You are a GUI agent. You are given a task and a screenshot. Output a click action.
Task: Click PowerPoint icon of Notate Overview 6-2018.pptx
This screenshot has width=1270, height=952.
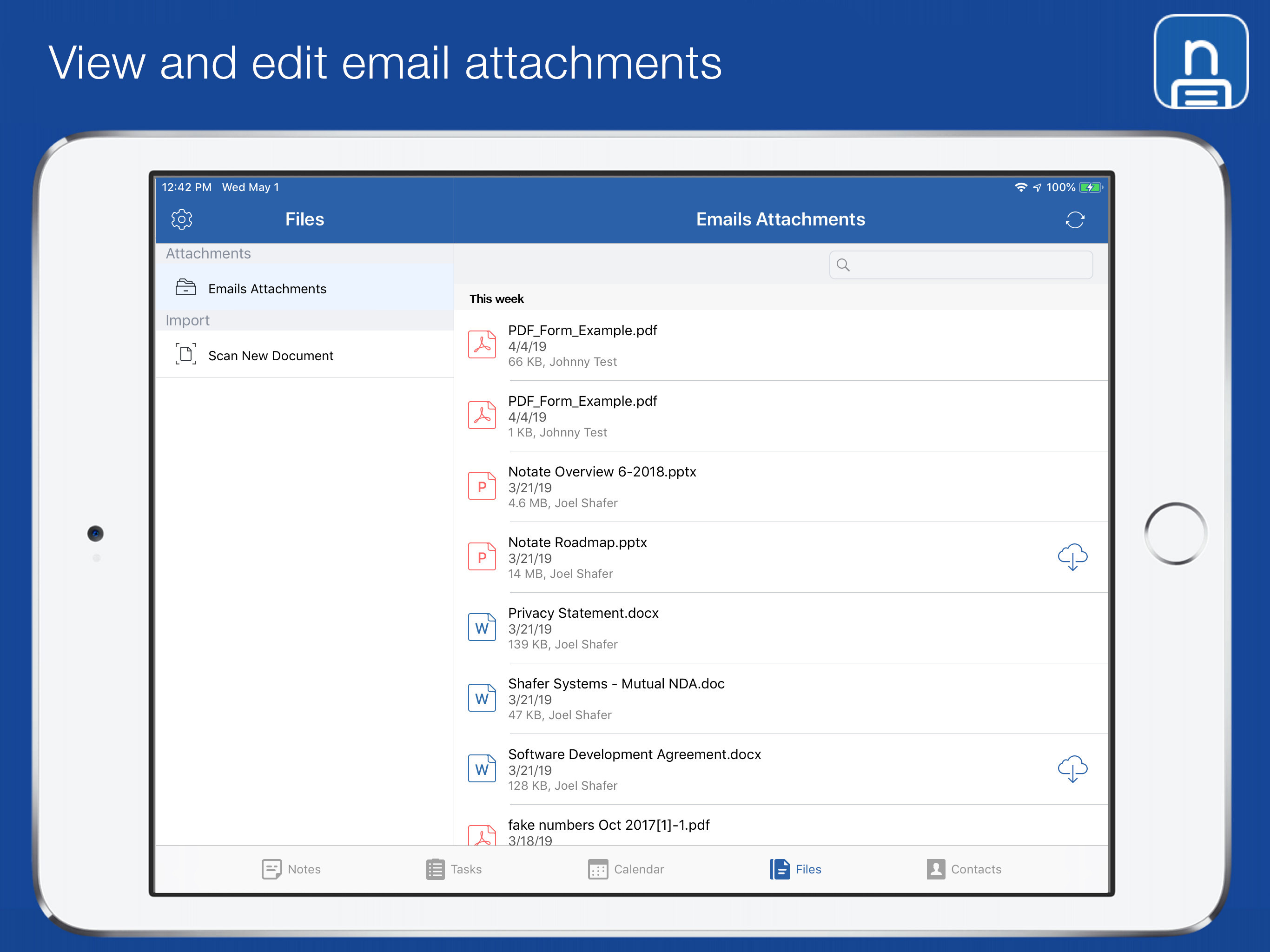point(482,486)
